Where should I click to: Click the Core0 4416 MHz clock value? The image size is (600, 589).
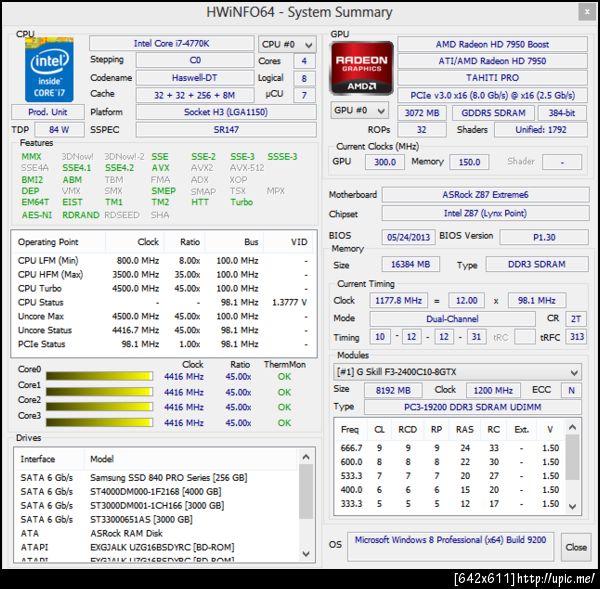pos(184,377)
